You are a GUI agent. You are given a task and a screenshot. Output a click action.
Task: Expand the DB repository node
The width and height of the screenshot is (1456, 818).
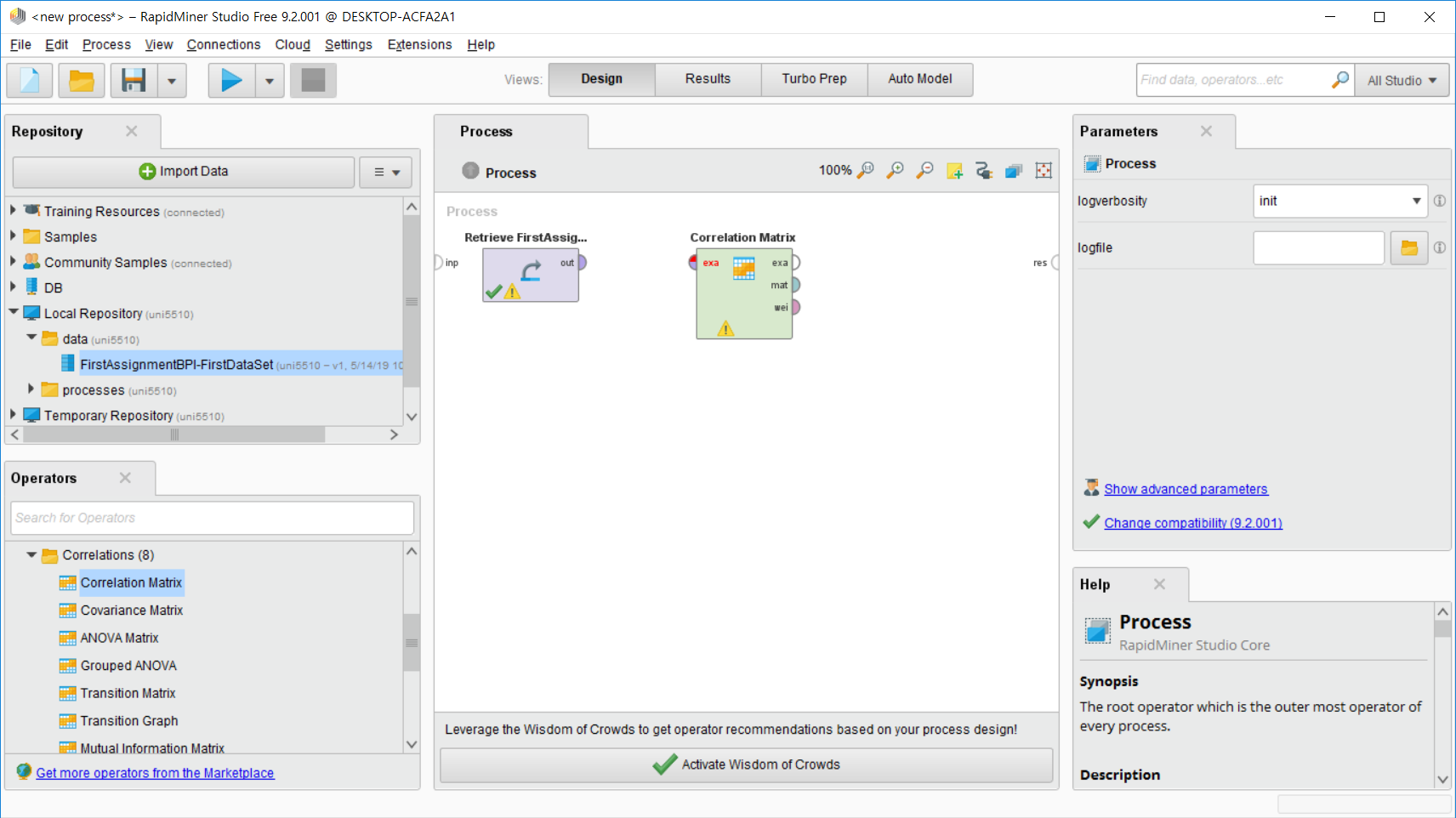[x=13, y=287]
